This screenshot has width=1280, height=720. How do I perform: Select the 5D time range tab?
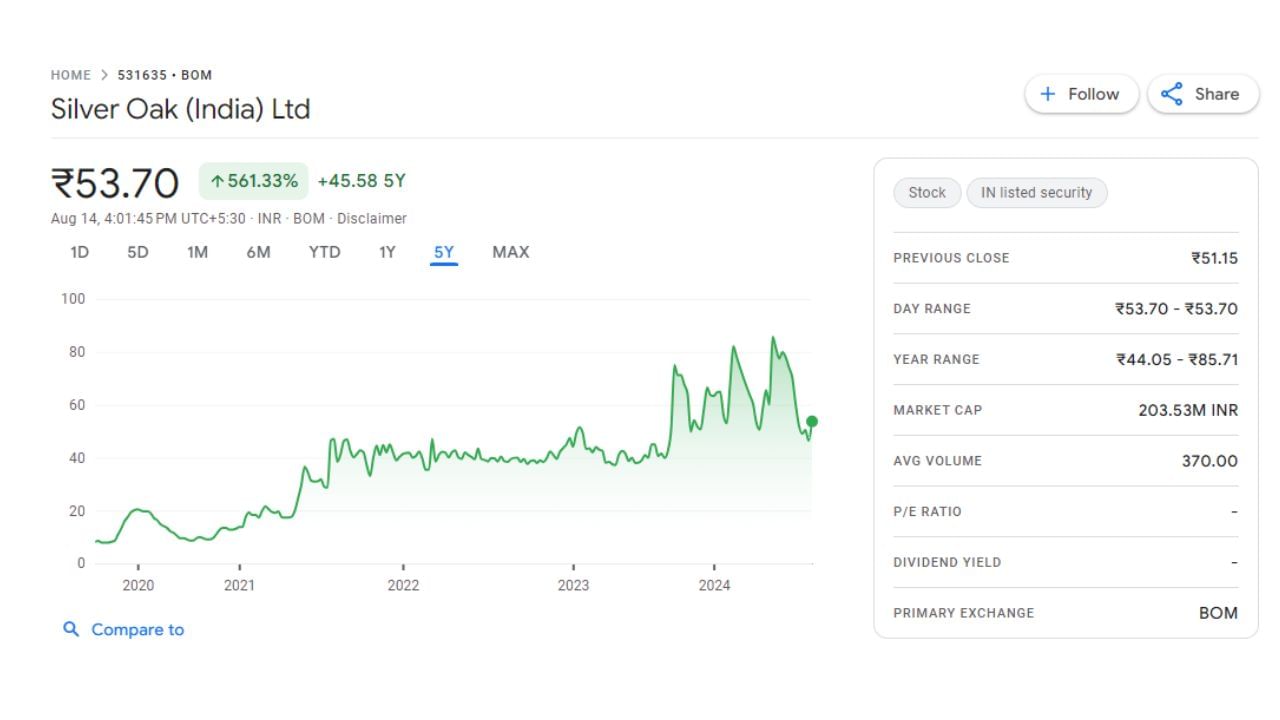[x=138, y=252]
